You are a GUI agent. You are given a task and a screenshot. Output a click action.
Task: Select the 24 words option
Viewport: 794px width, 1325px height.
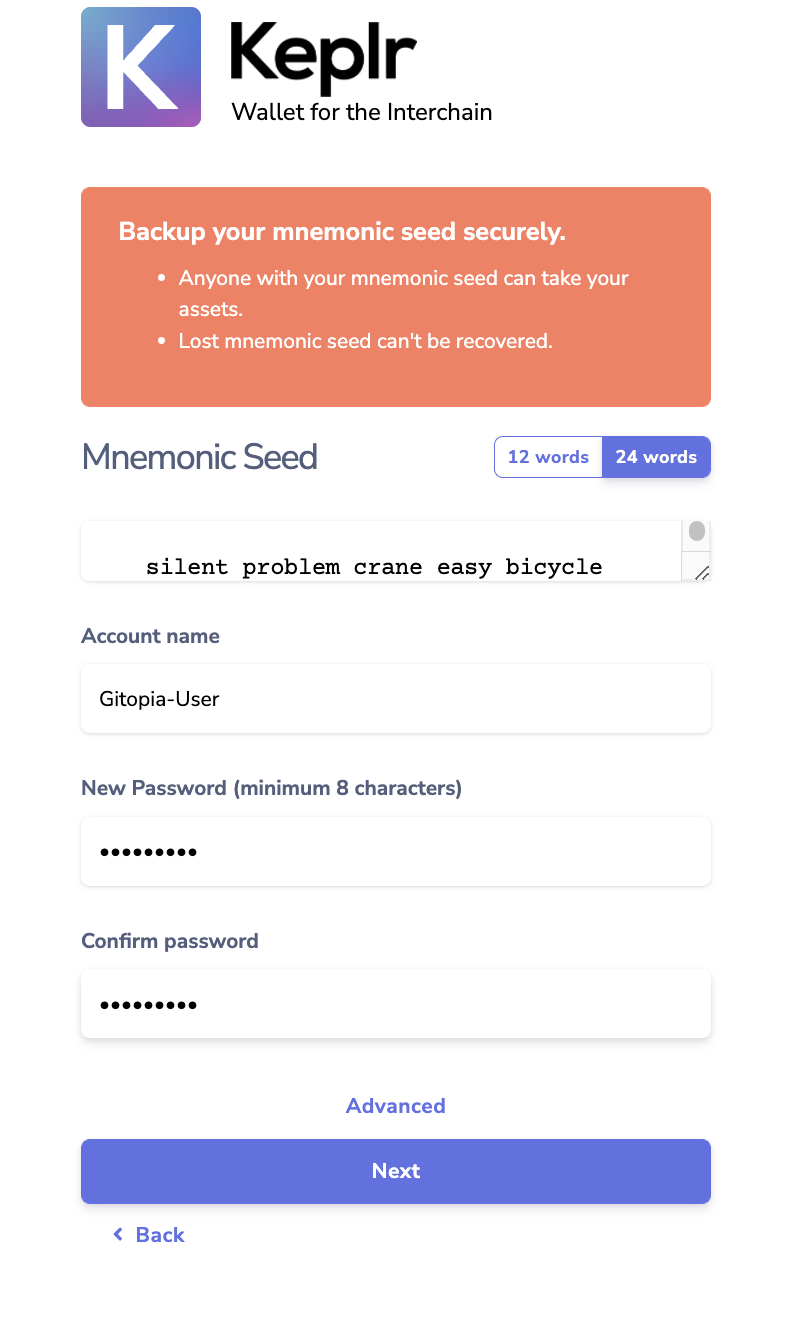[656, 457]
